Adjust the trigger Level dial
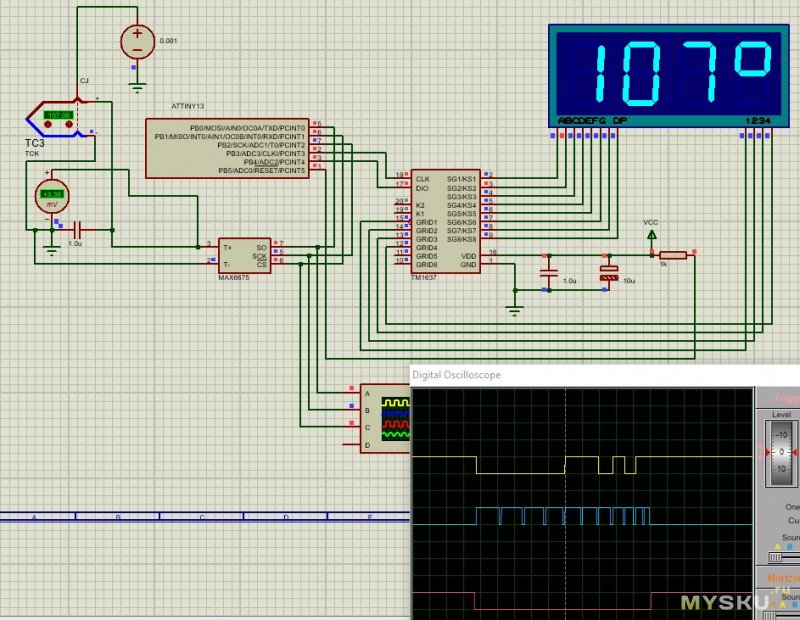Image resolution: width=800 pixels, height=620 pixels. point(781,452)
